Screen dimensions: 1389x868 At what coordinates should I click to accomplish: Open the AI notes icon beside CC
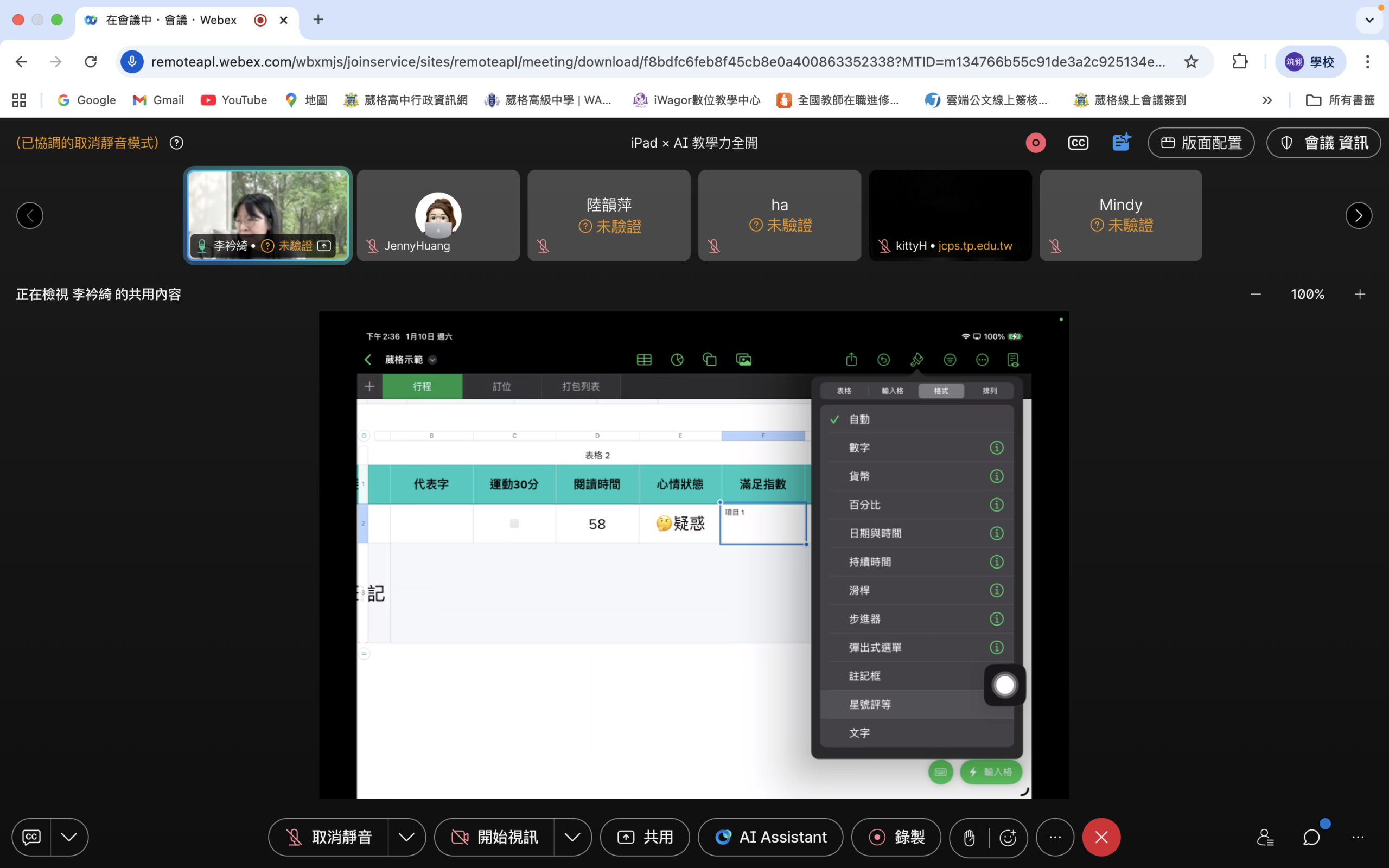point(1120,142)
